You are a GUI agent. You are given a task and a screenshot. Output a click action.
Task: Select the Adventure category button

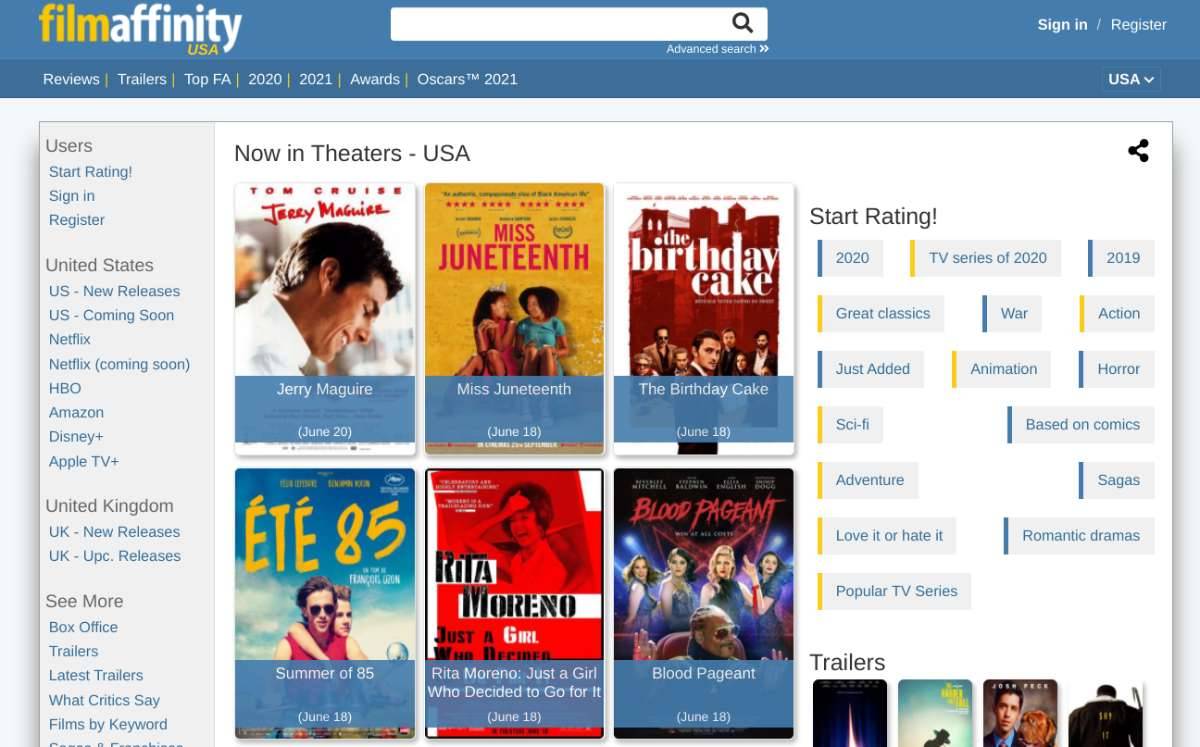869,480
